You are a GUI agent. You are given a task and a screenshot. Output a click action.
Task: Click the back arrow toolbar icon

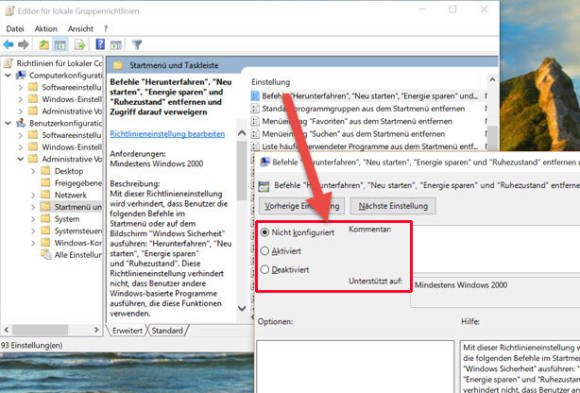point(9,45)
